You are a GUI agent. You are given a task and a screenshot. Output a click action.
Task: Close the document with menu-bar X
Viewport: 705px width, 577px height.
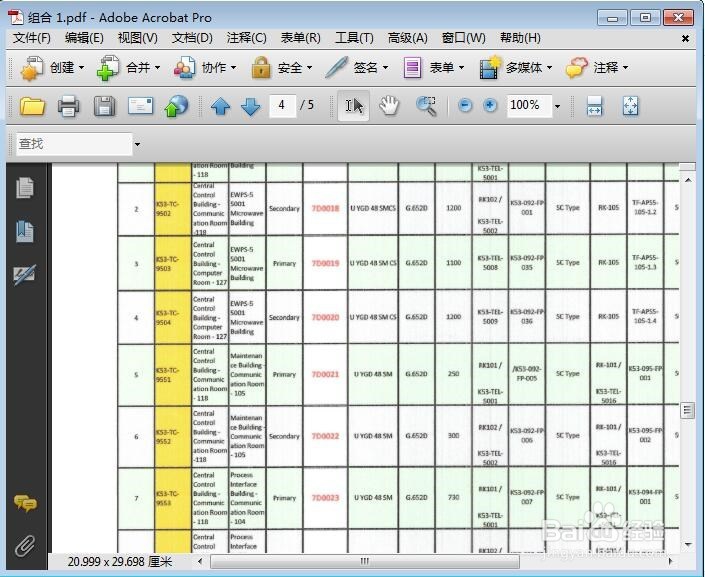685,39
